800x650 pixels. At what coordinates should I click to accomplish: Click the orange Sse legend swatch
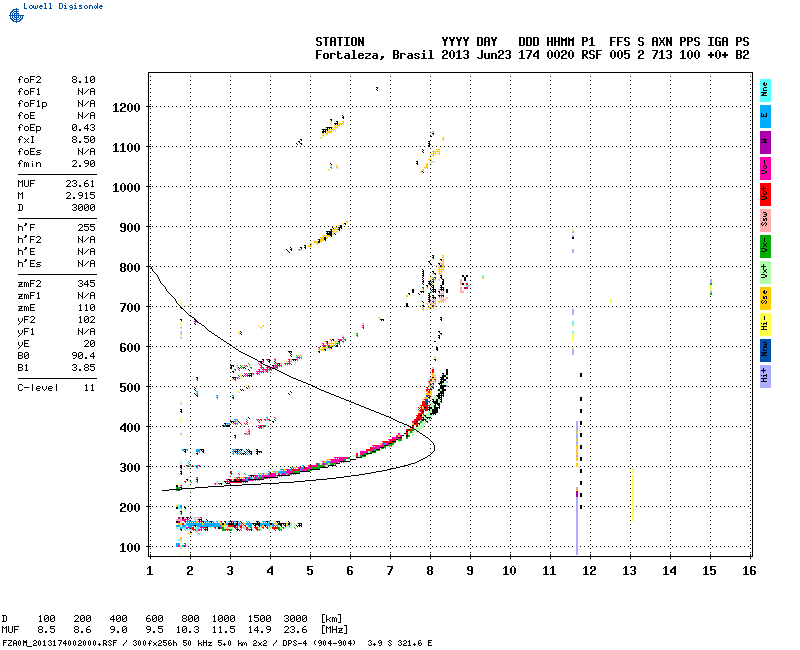pyautogui.click(x=765, y=298)
